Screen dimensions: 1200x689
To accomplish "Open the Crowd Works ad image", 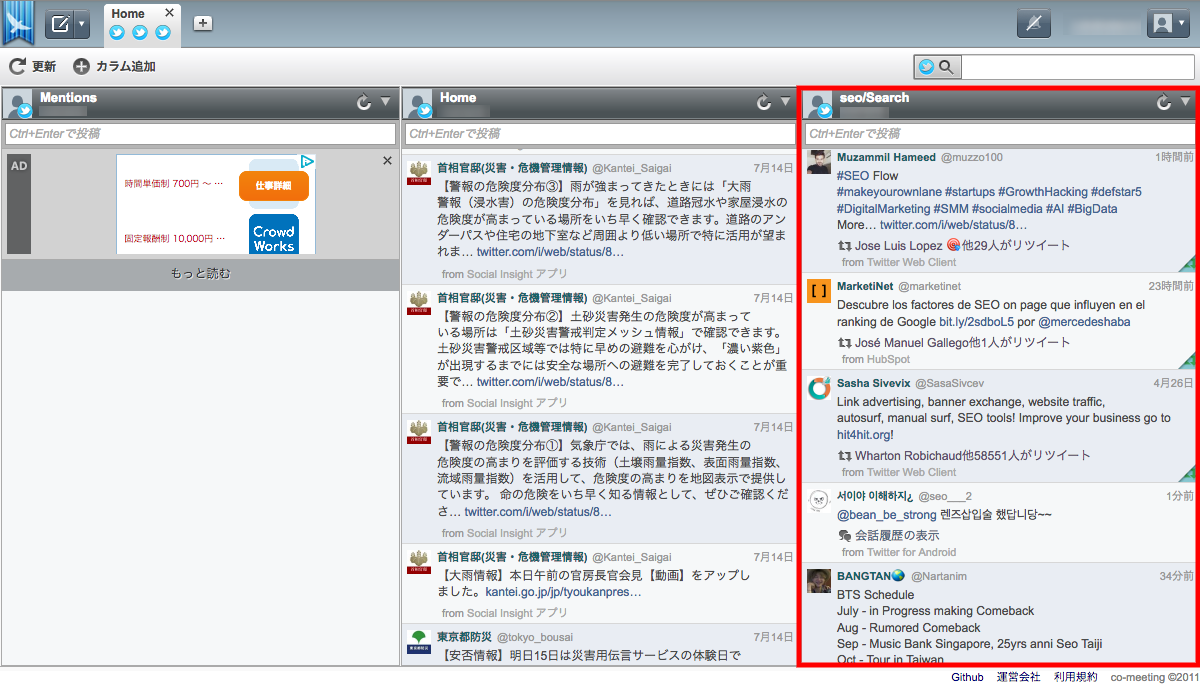I will click(274, 234).
